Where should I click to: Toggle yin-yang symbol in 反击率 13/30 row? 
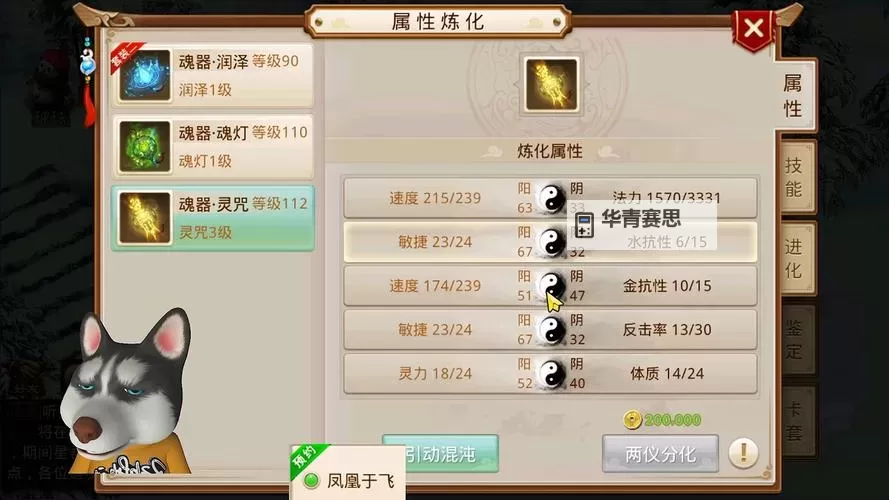pyautogui.click(x=551, y=330)
